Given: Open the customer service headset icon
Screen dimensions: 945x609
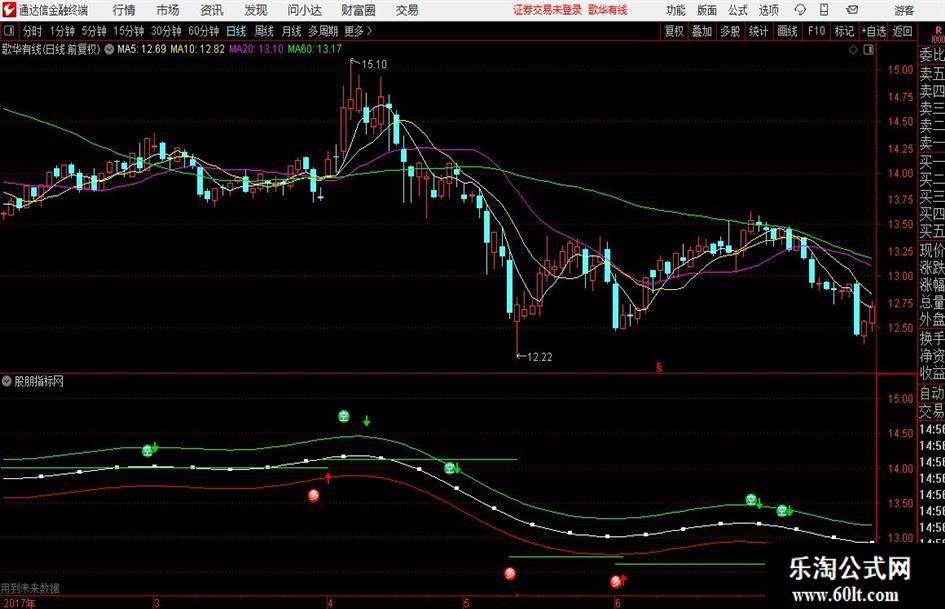Looking at the screenshot, I should [800, 10].
